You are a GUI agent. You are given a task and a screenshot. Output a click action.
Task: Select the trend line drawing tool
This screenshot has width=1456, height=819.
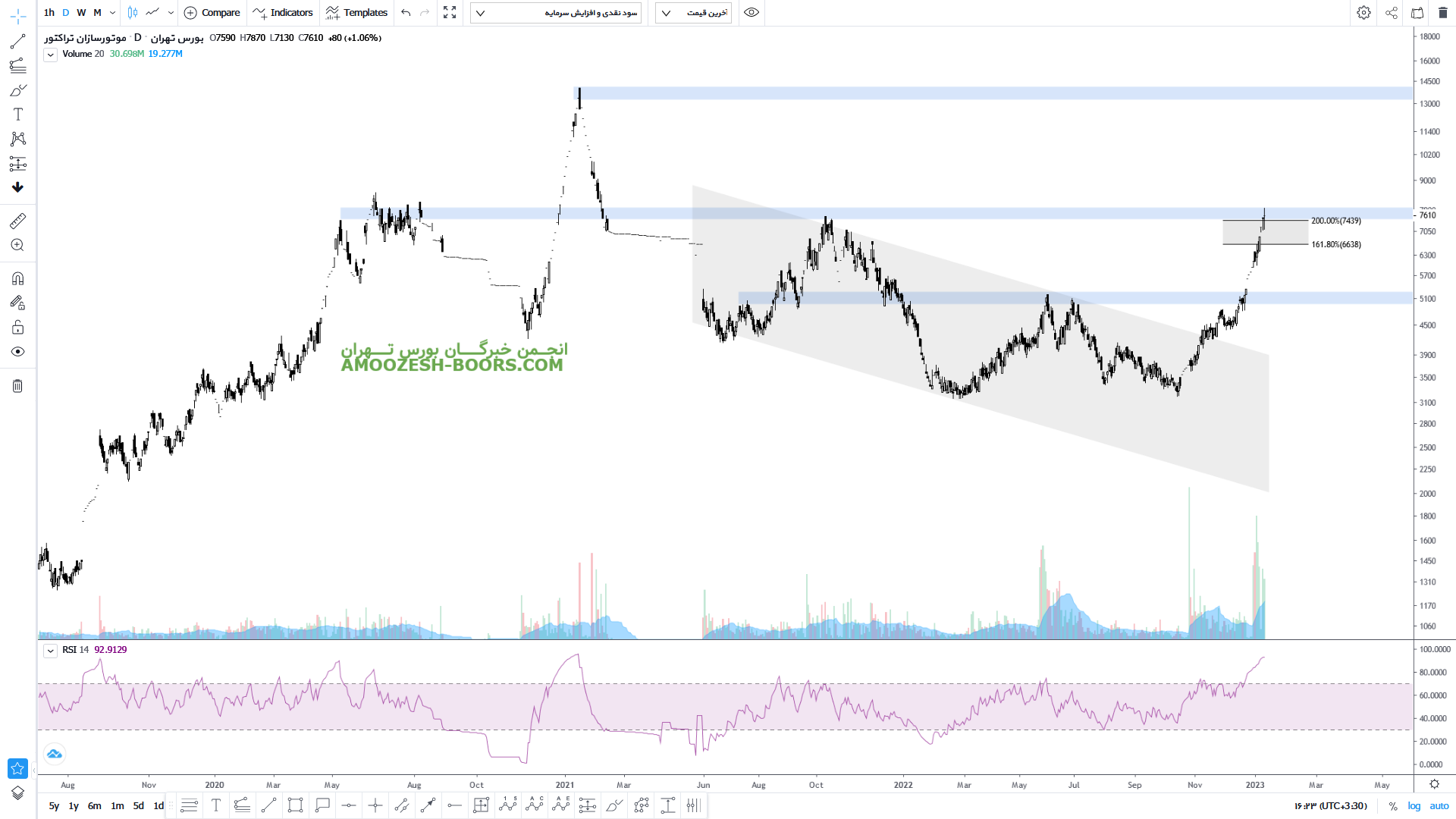[x=17, y=42]
